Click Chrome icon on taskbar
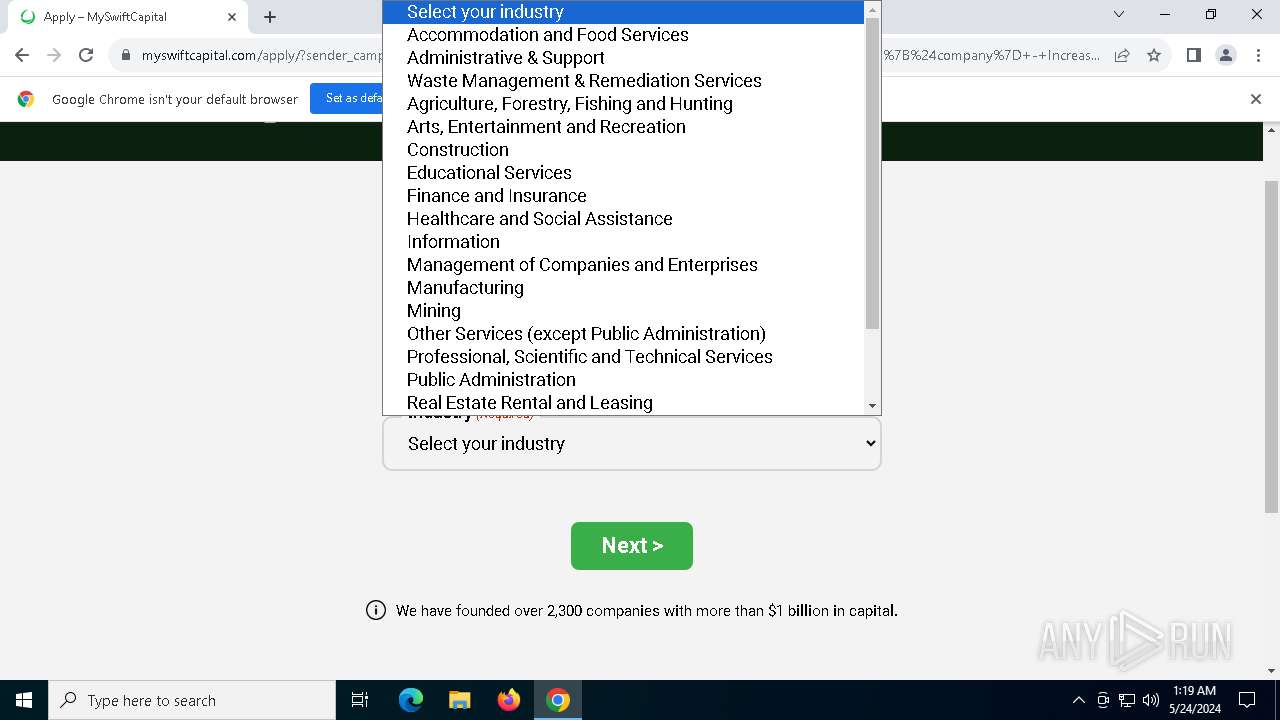The width and height of the screenshot is (1280, 720). point(558,700)
